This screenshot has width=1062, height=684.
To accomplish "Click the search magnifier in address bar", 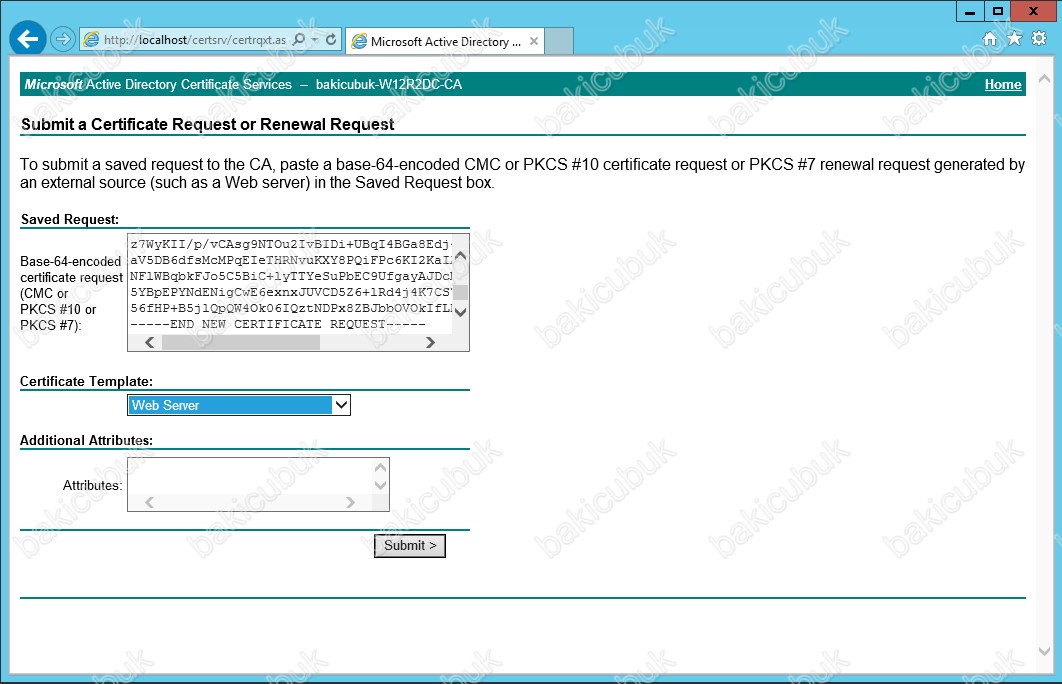I will tap(299, 39).
